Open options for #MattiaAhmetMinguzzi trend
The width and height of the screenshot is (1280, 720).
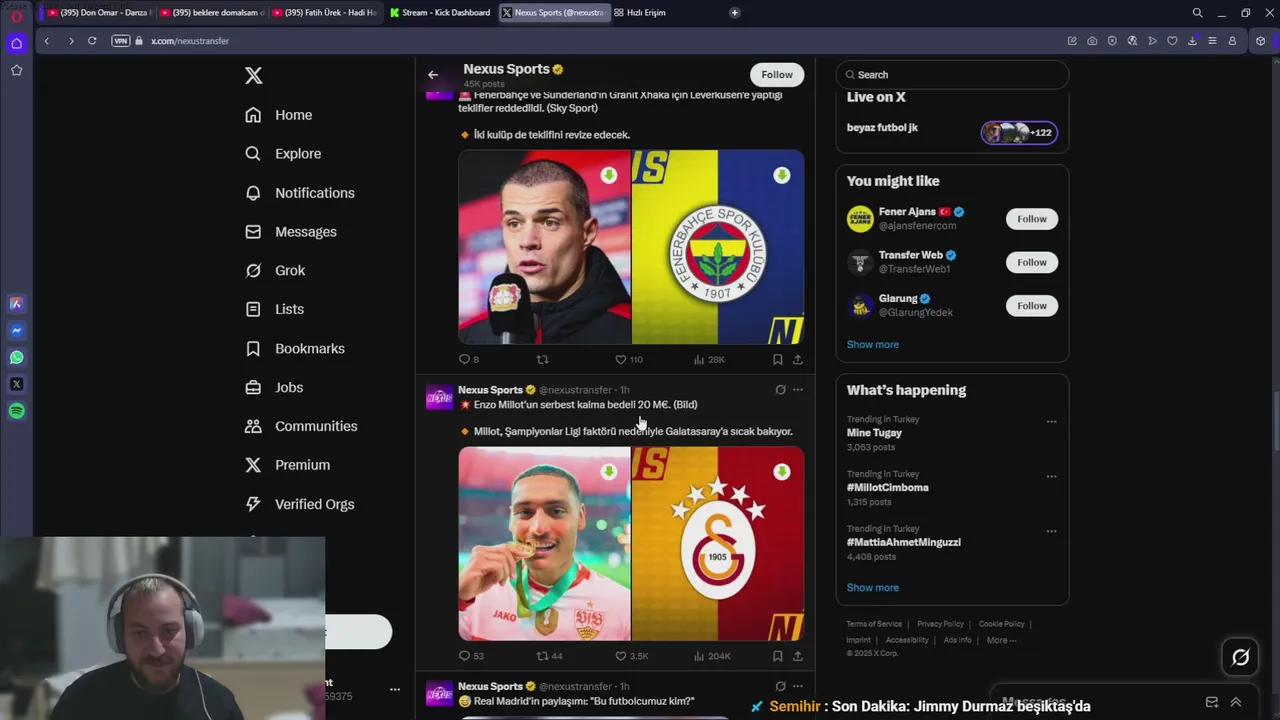pyautogui.click(x=1051, y=532)
